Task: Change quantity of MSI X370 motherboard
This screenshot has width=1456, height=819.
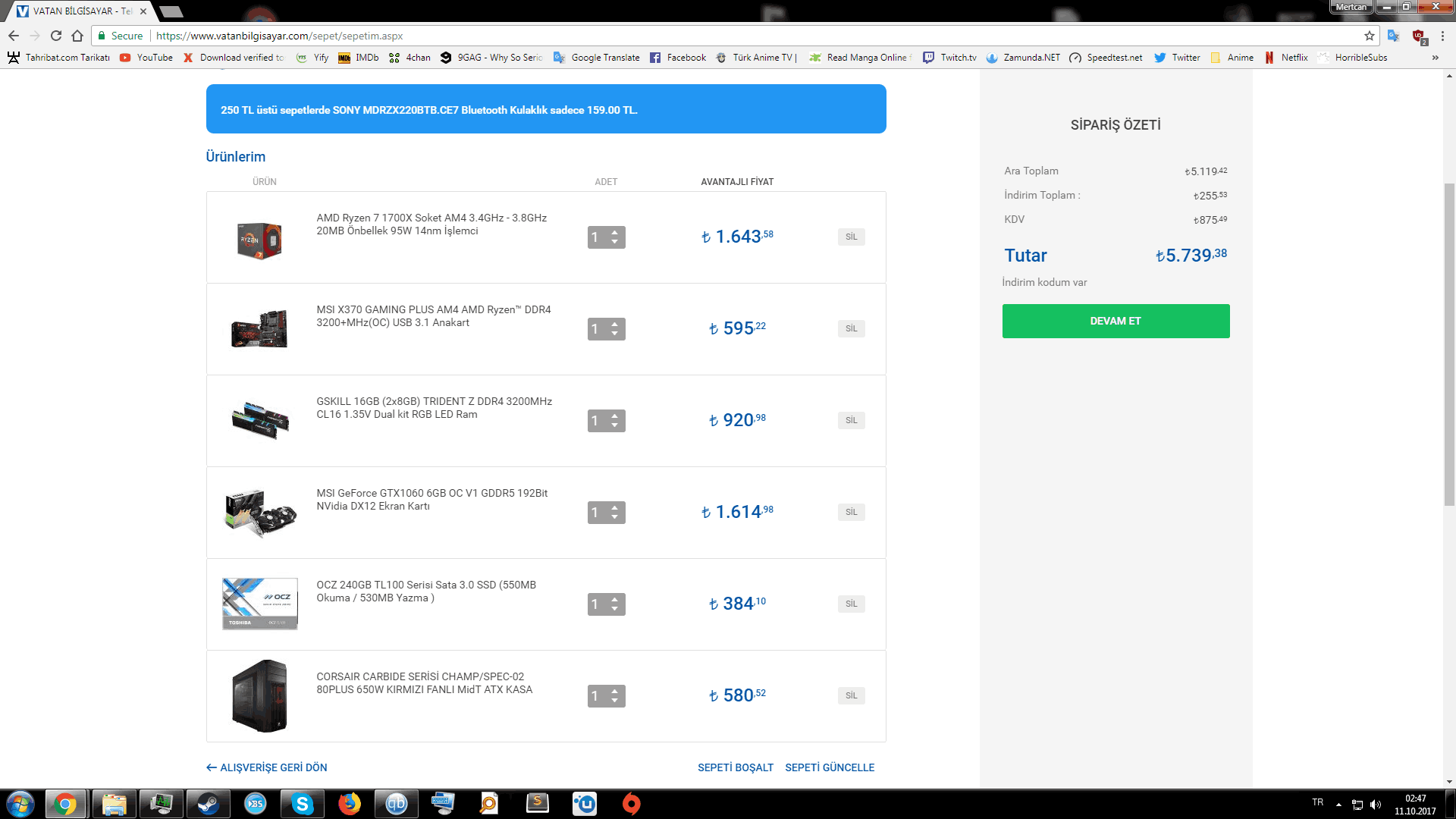Action: pos(606,329)
